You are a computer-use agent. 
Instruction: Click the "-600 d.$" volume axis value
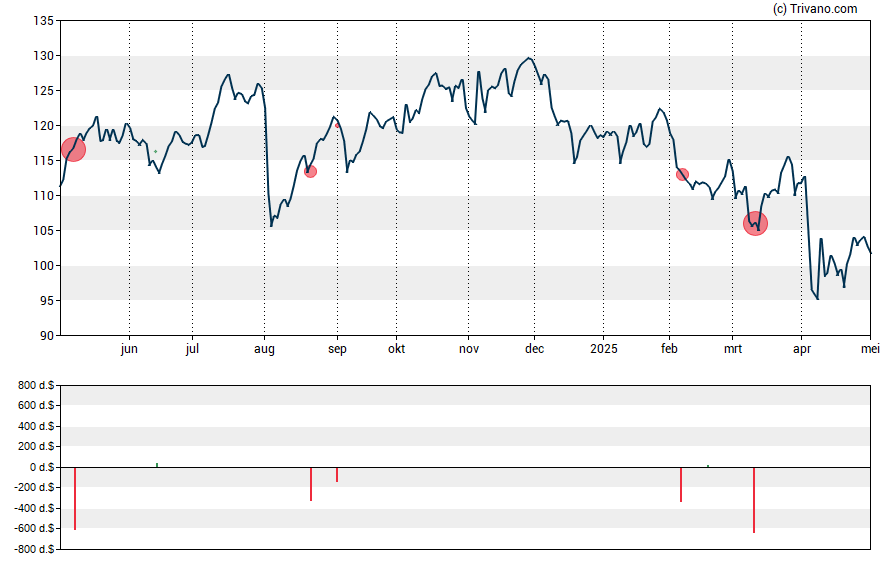35,528
